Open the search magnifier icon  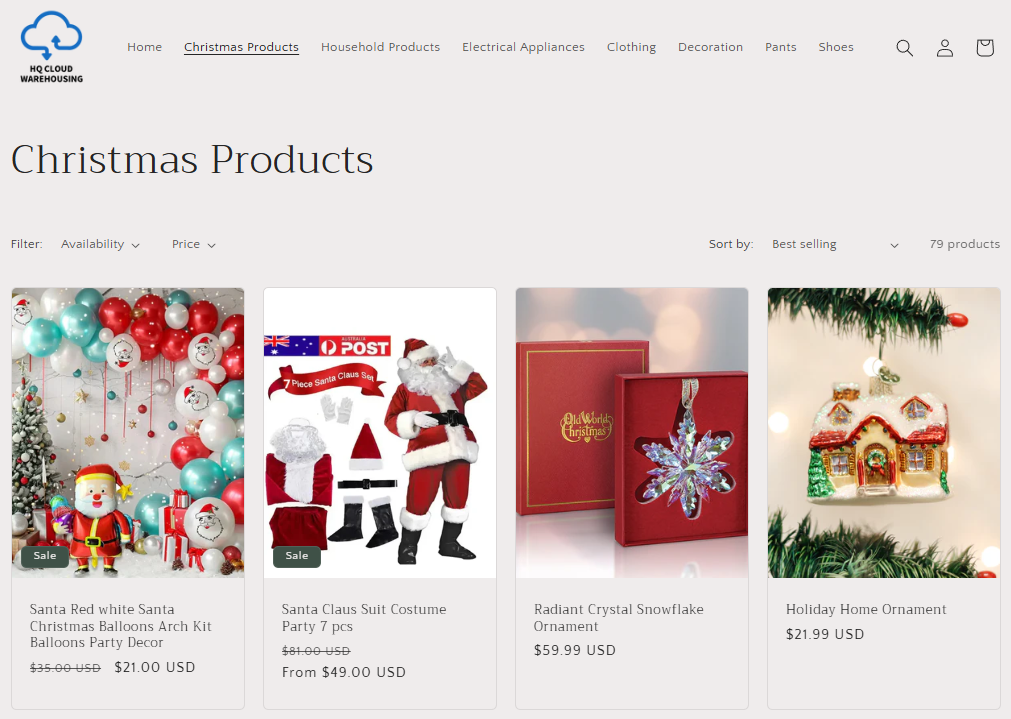[905, 48]
